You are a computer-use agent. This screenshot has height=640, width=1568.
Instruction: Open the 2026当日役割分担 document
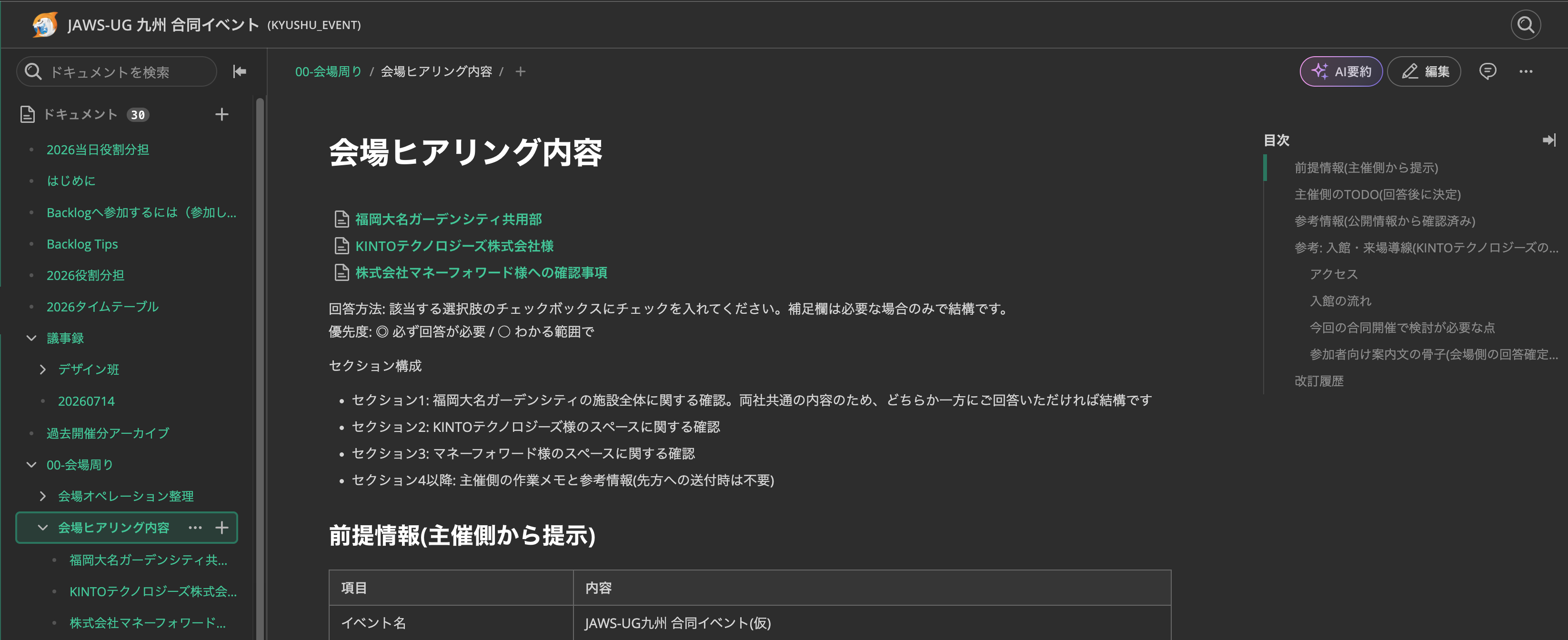98,150
